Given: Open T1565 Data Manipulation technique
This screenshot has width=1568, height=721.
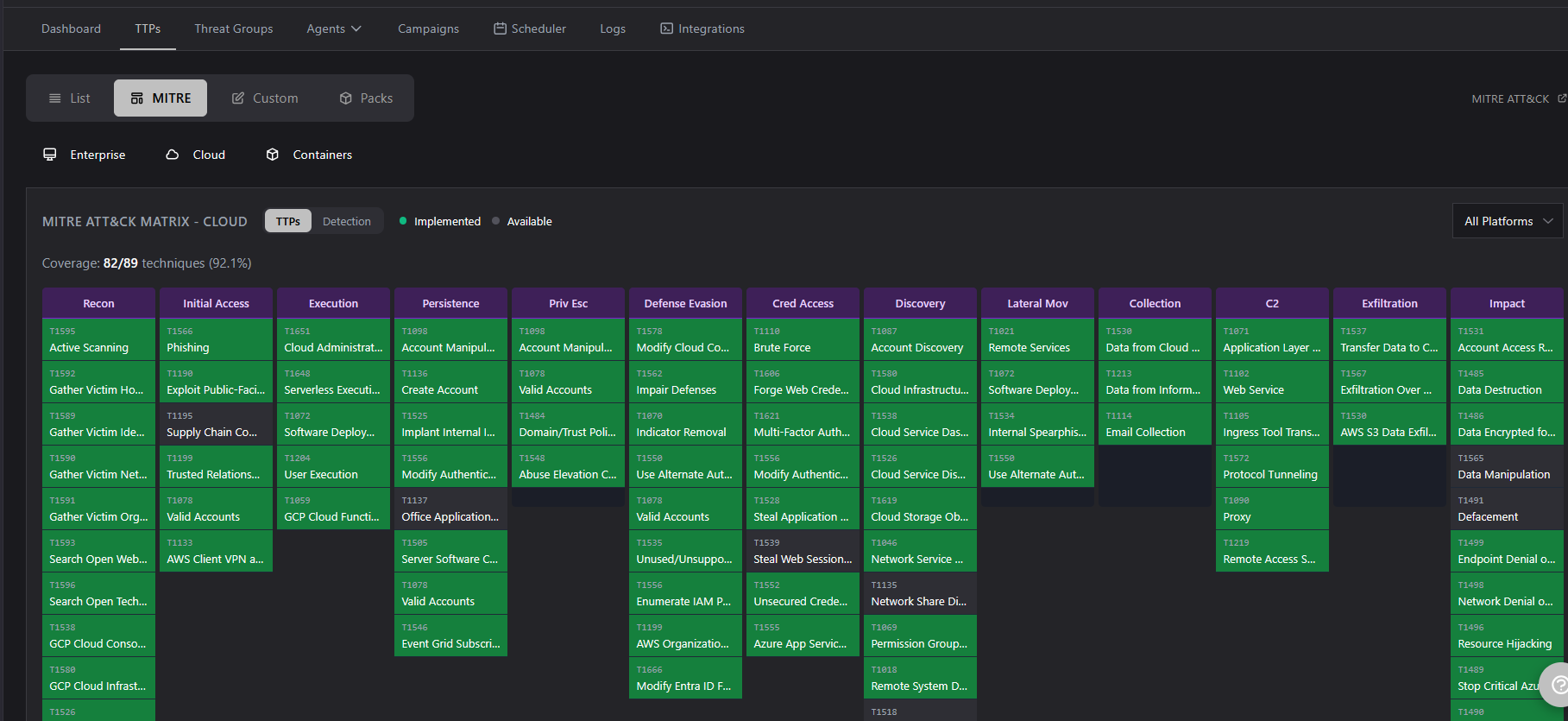Looking at the screenshot, I should 1507,466.
